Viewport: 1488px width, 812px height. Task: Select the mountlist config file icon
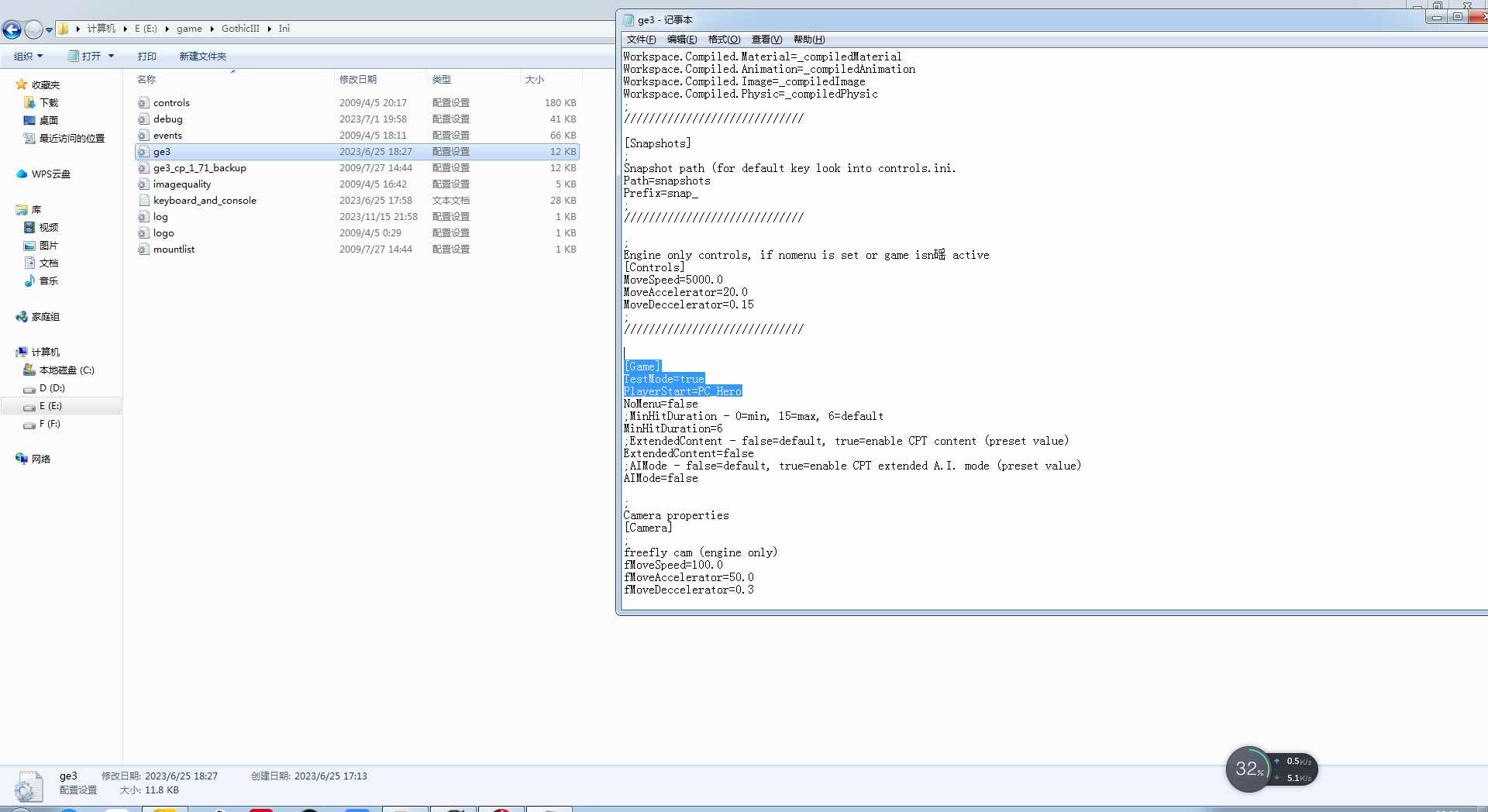click(x=143, y=249)
